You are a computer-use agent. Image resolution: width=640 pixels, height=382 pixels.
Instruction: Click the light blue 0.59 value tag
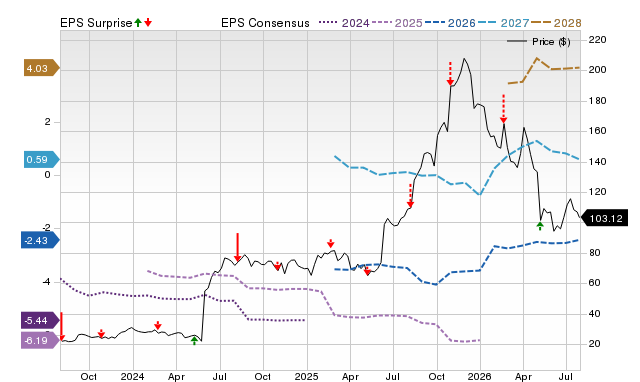click(42, 159)
